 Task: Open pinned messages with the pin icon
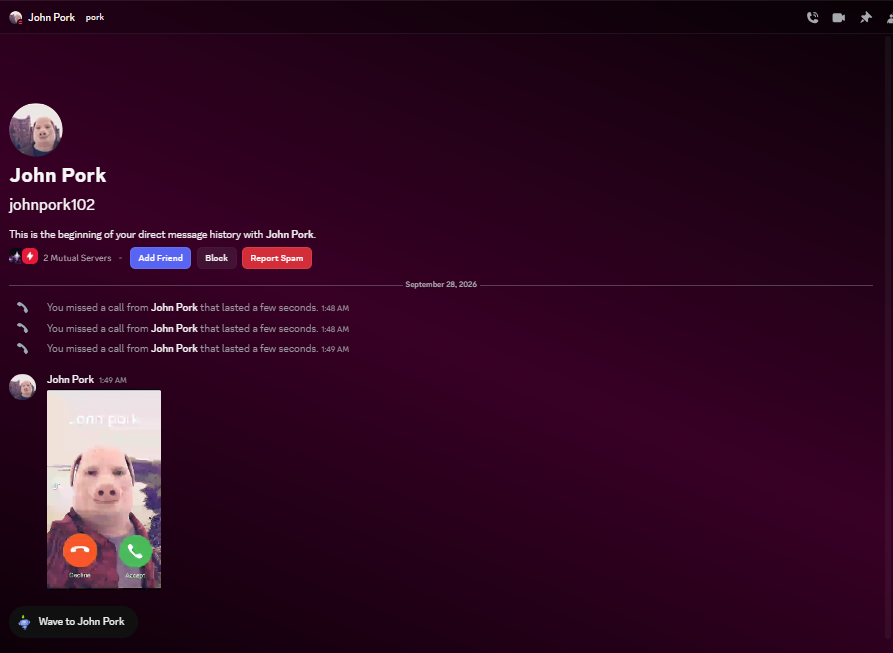click(x=866, y=18)
